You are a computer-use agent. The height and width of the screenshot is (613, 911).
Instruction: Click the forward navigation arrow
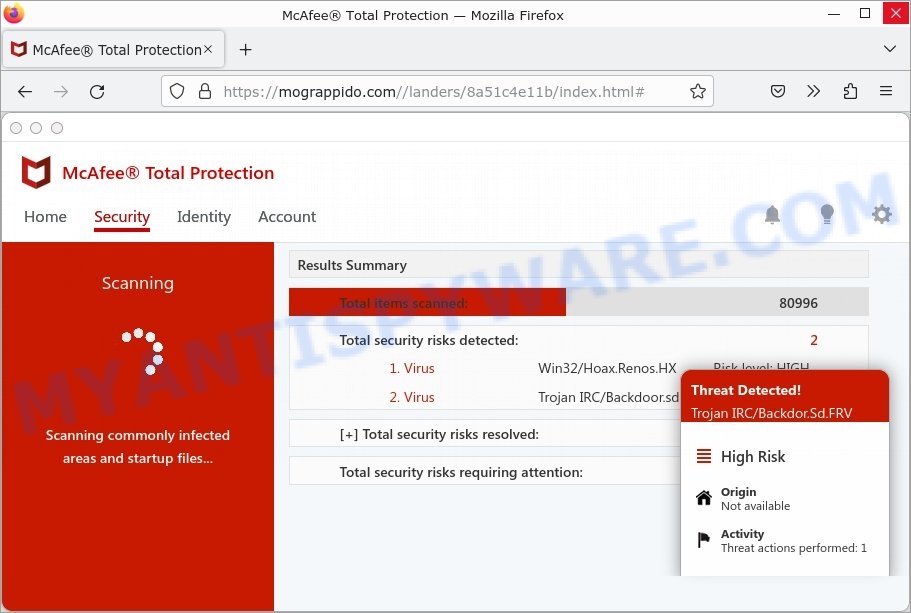pyautogui.click(x=61, y=91)
